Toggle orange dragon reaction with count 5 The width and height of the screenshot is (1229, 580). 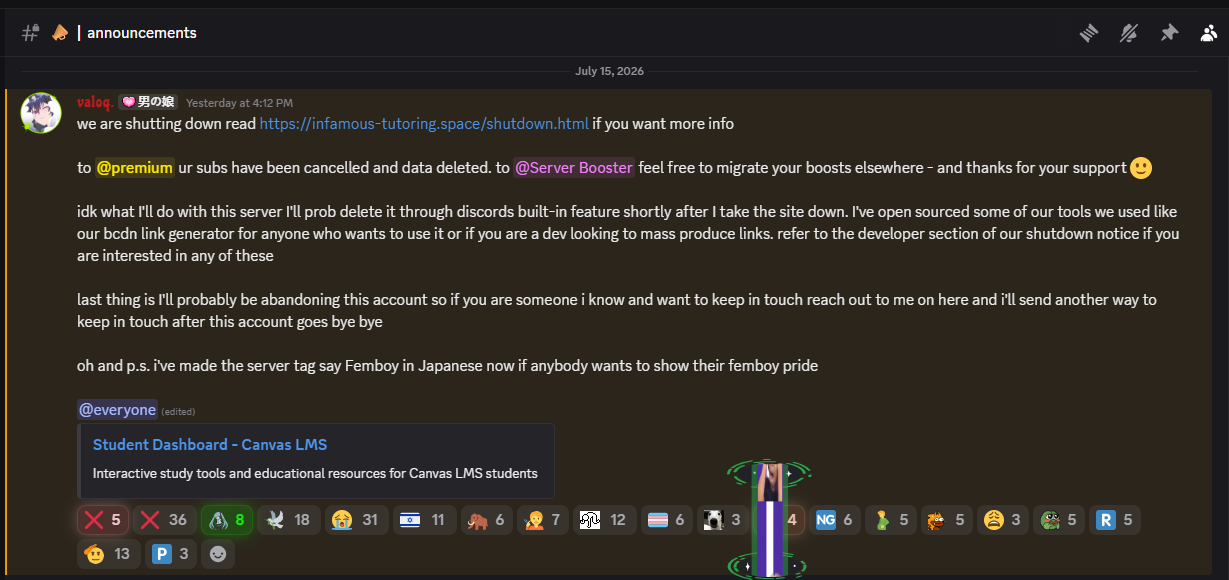pyautogui.click(x=947, y=520)
